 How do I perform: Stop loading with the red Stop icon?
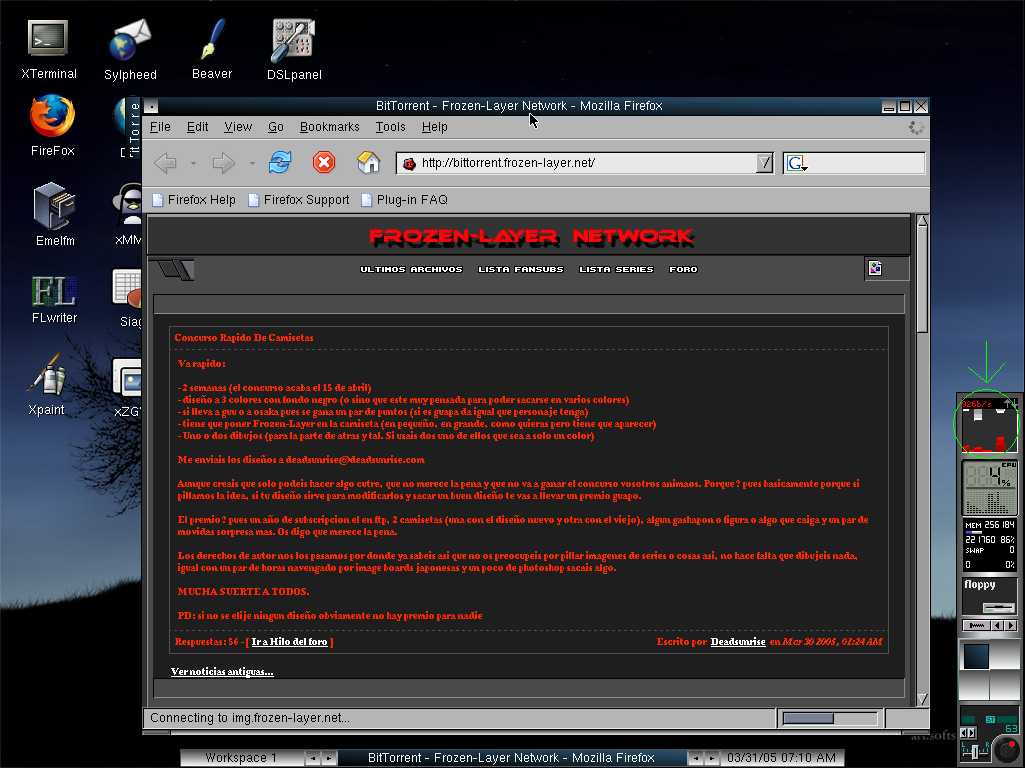324,162
